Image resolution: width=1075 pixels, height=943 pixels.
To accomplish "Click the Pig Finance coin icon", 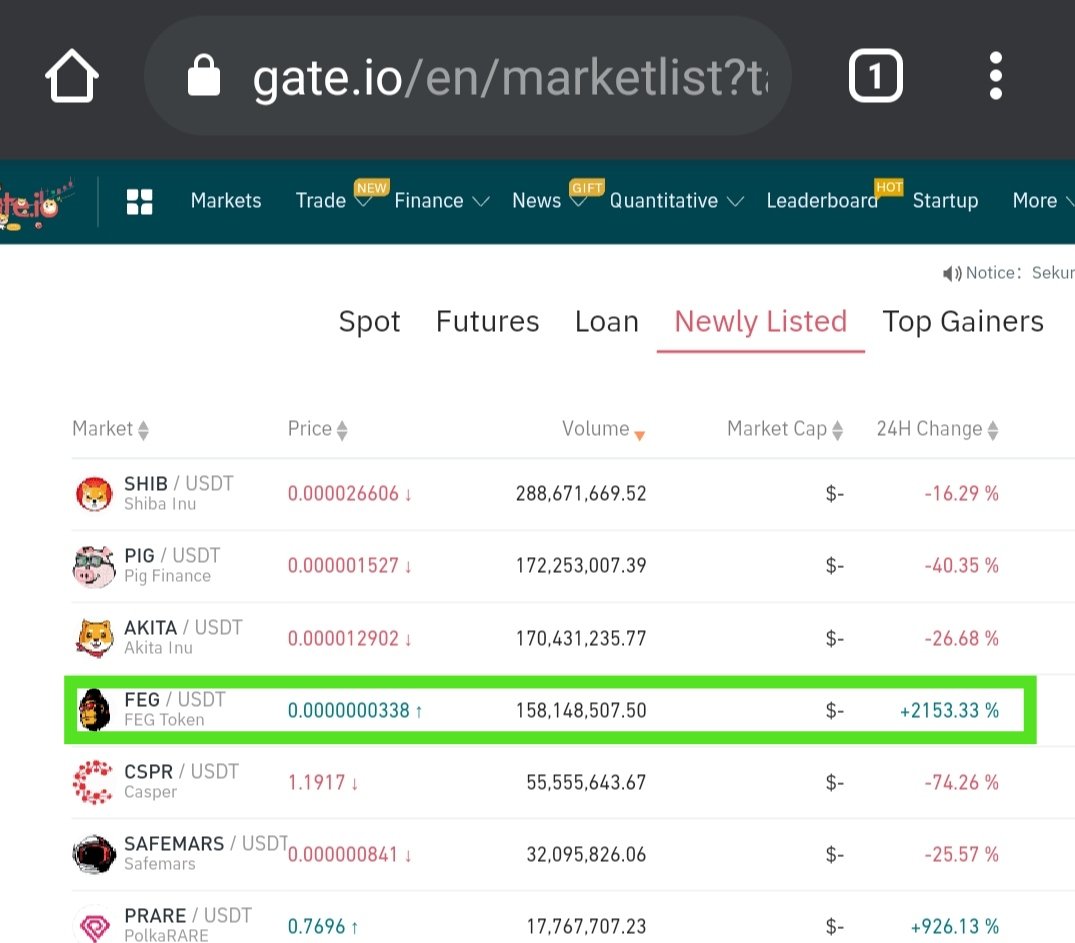I will [x=94, y=566].
